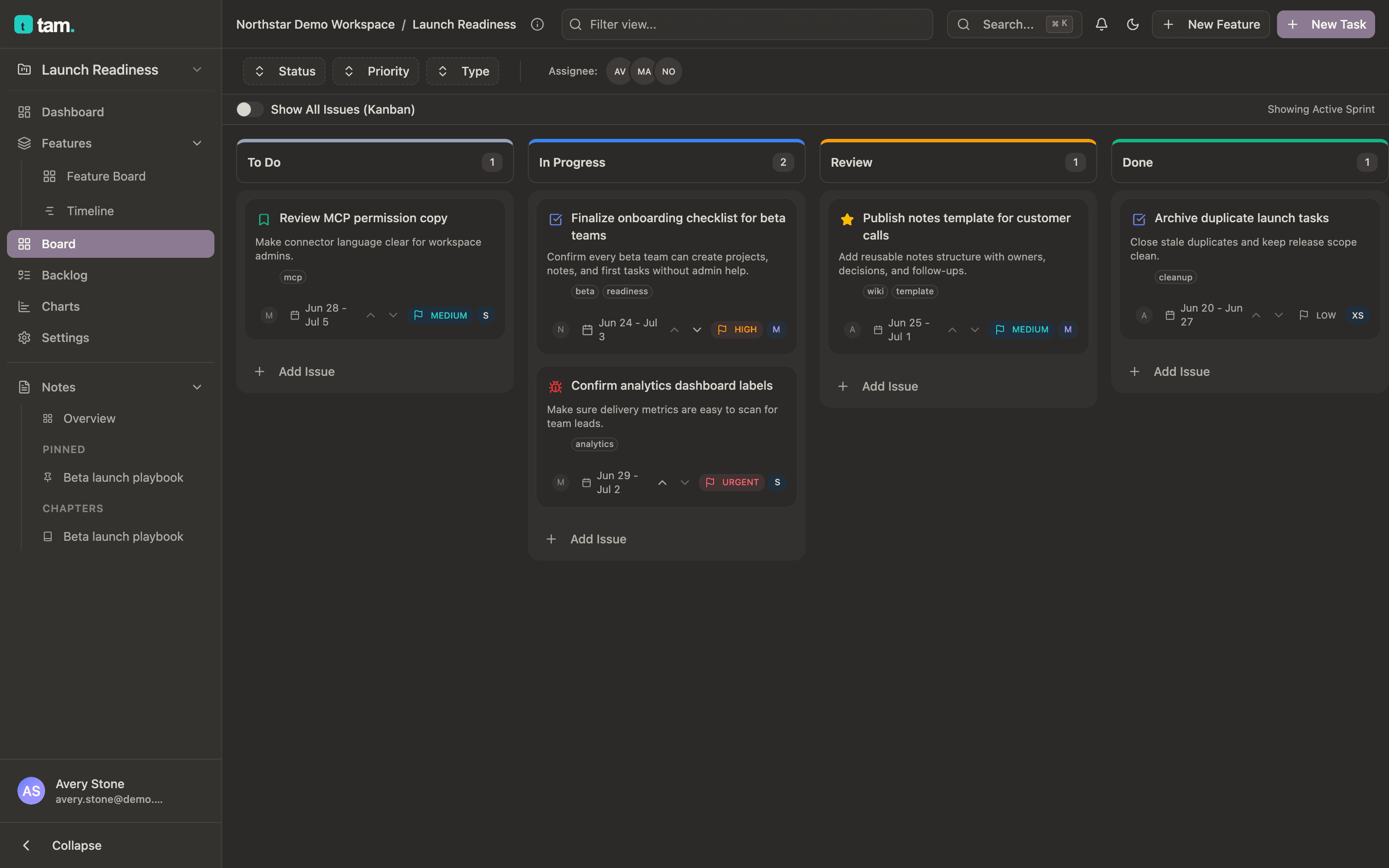Focus the Filter view input field
Viewport: 1389px width, 868px height.
[x=747, y=24]
